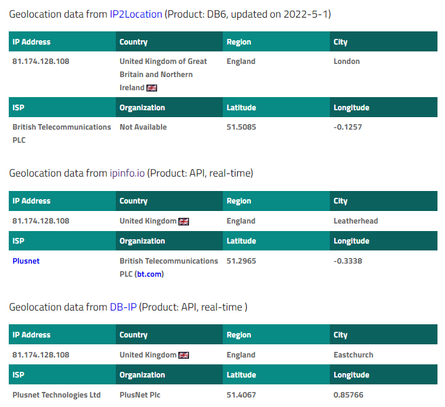Screen dimensions: 445x407
Task: Open the ipinfo.io link in the heading
Action: 127,173
